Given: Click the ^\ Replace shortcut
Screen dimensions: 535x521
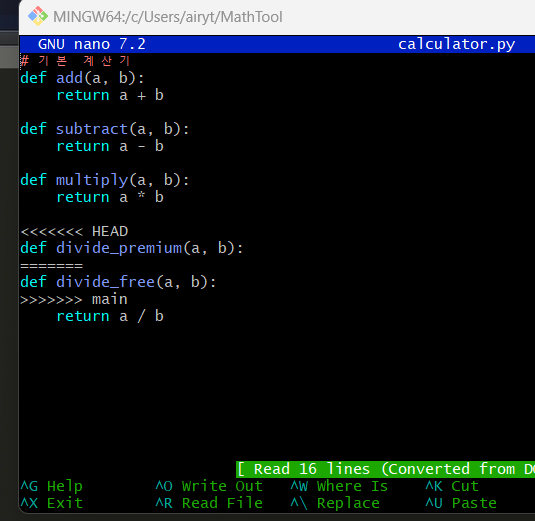Looking at the screenshot, I should click(335, 503).
